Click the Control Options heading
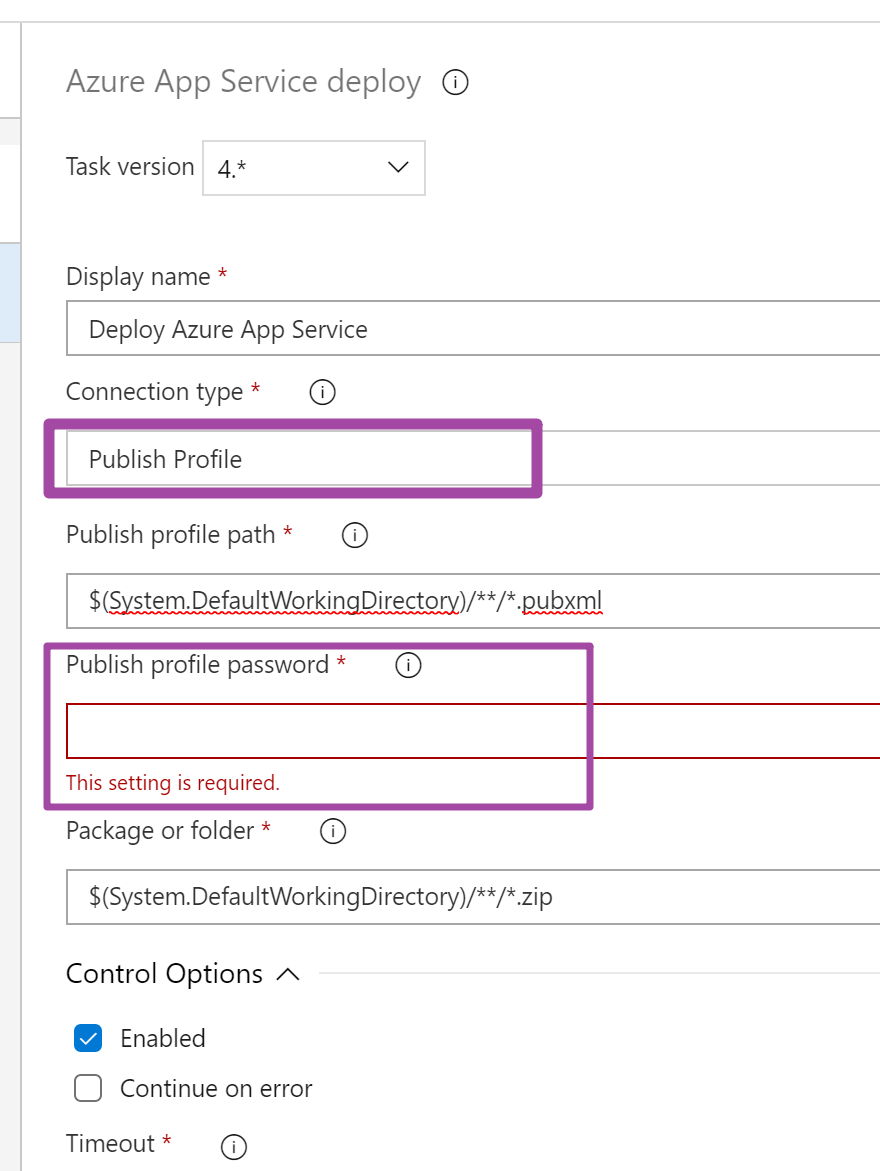This screenshot has height=1171, width=880. click(x=164, y=974)
